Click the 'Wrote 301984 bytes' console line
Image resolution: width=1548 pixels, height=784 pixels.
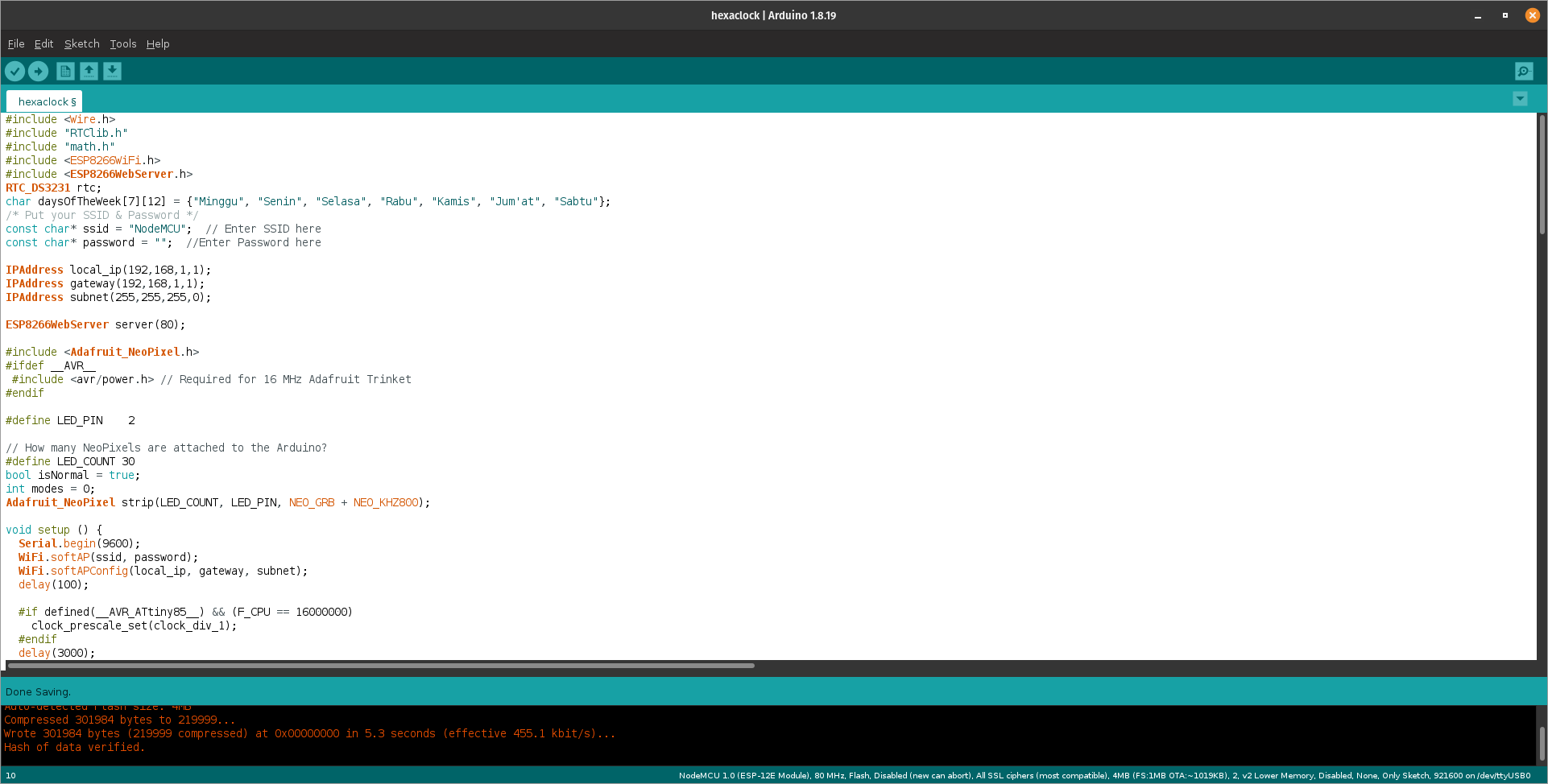click(310, 734)
